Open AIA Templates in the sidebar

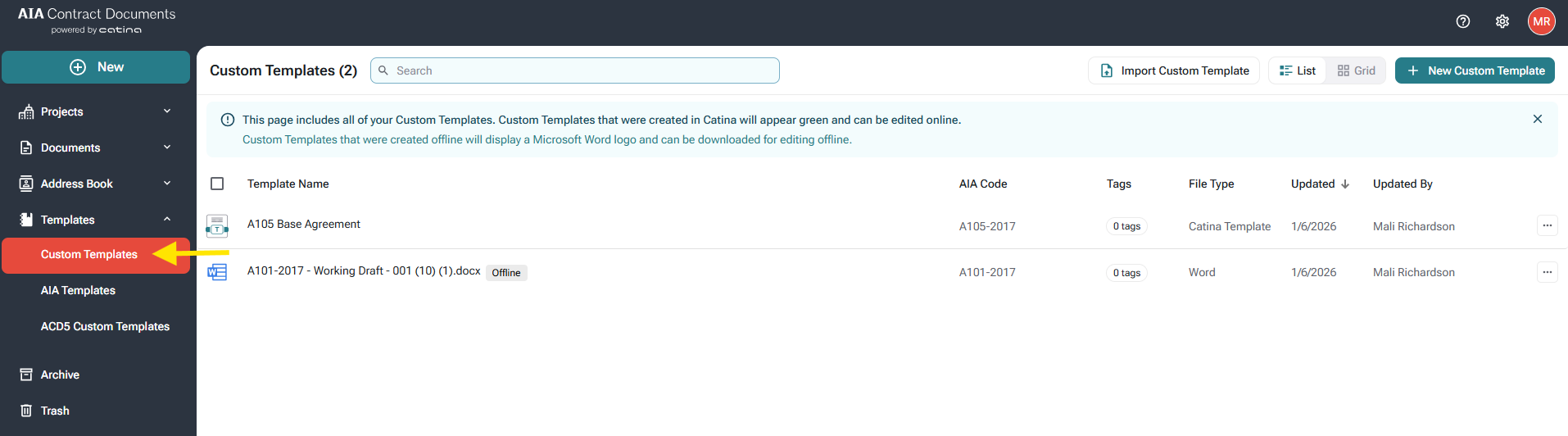click(x=78, y=290)
